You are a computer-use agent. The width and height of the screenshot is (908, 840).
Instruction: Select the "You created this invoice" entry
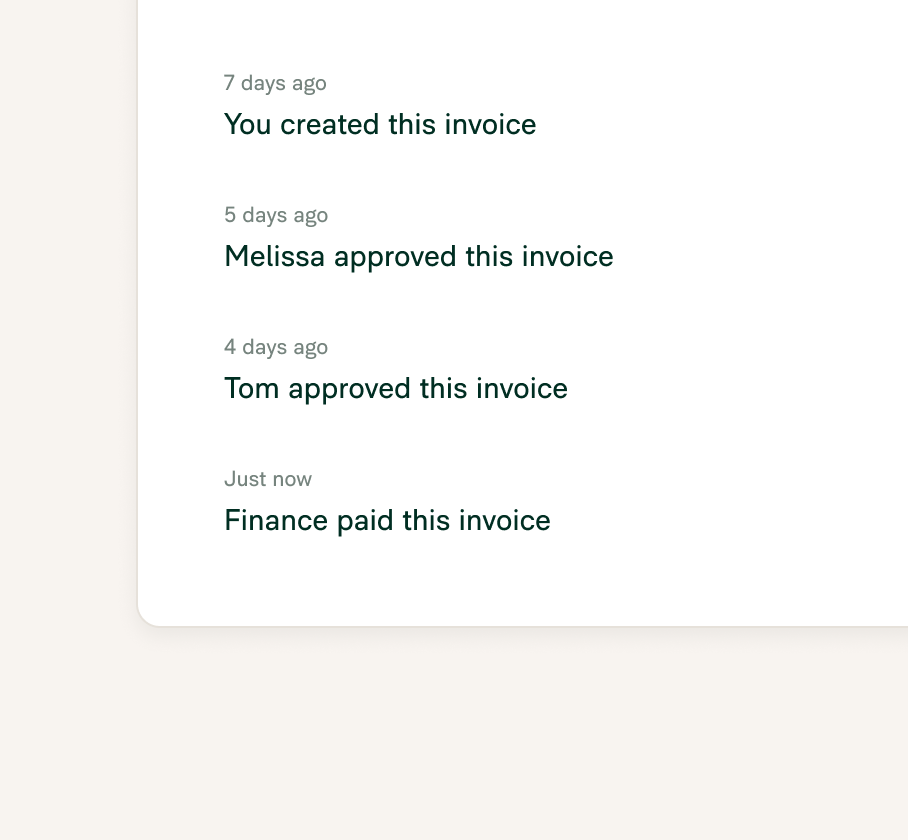click(x=380, y=124)
